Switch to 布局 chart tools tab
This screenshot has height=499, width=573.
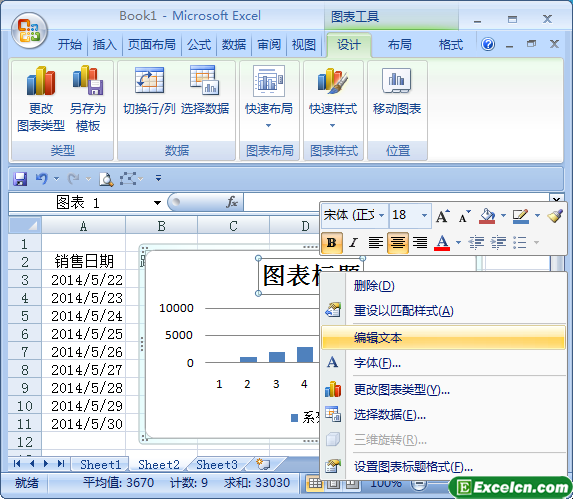coord(399,45)
